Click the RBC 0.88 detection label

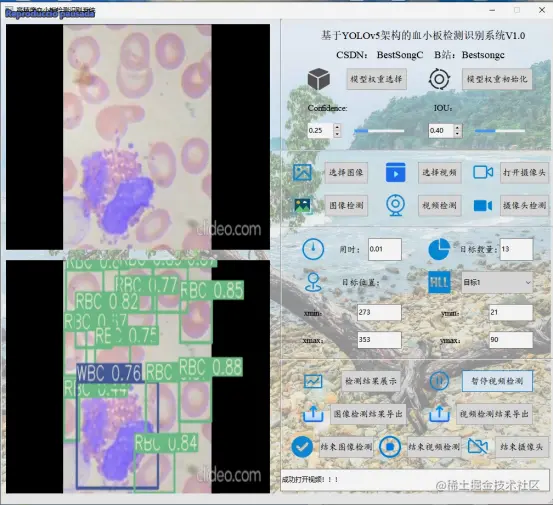pyautogui.click(x=211, y=367)
